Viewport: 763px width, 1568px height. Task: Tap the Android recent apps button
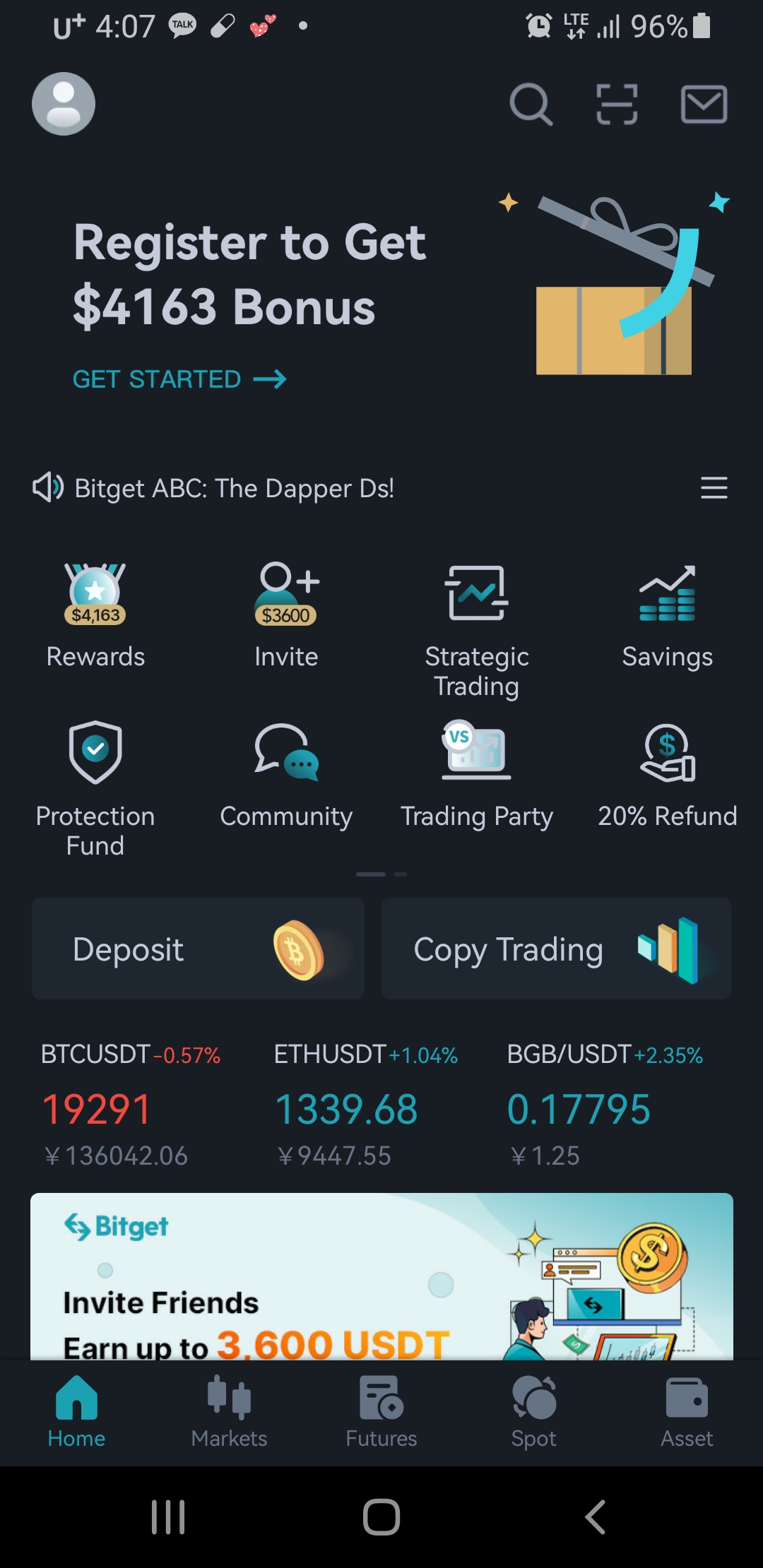168,1517
